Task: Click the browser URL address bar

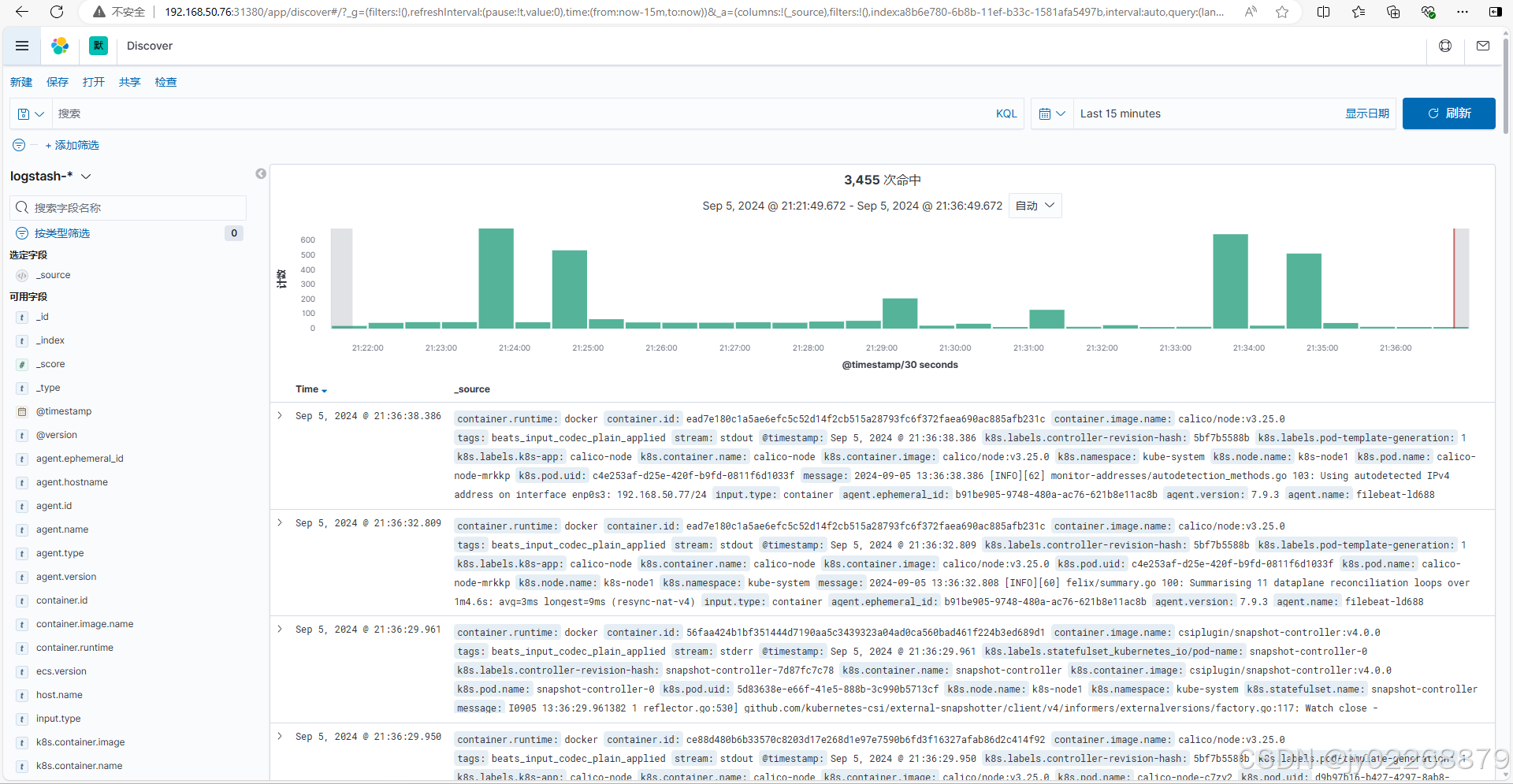Action: click(x=693, y=12)
